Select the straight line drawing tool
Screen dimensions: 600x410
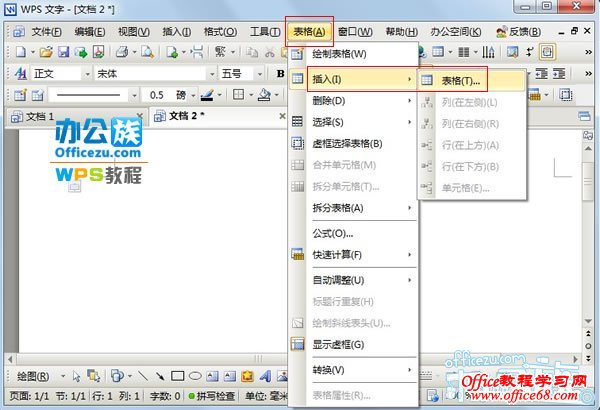click(x=143, y=376)
